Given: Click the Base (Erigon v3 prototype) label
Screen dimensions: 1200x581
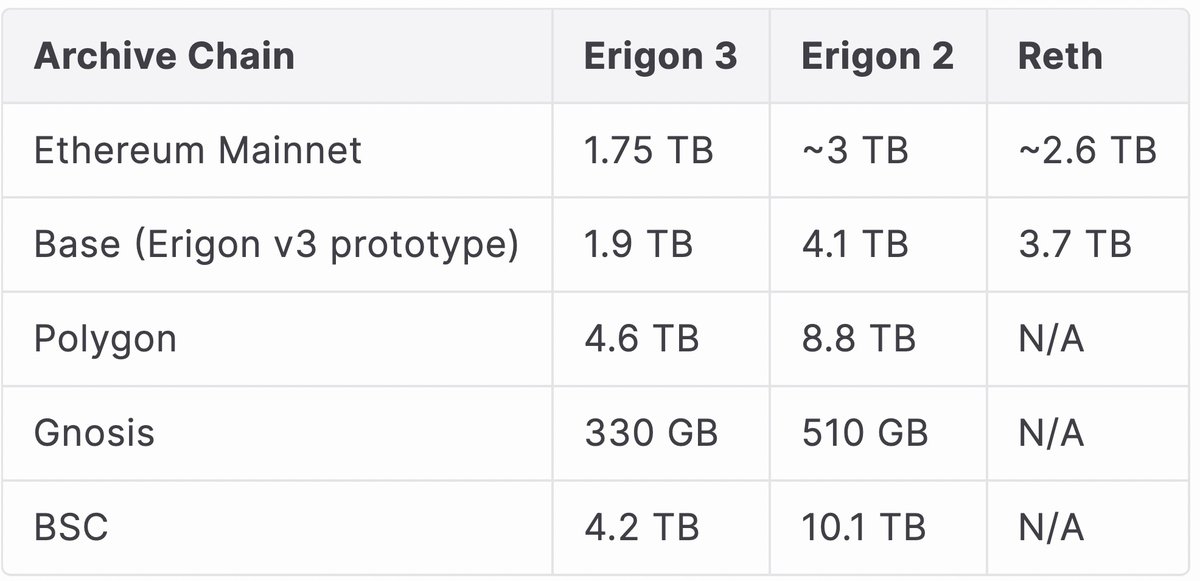Looking at the screenshot, I should coord(276,244).
